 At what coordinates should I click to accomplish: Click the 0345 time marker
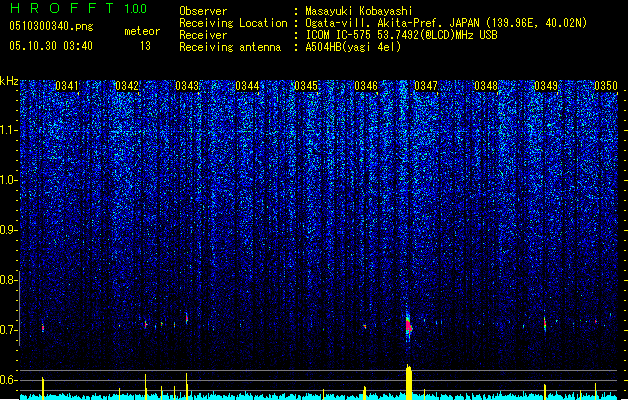pos(306,86)
